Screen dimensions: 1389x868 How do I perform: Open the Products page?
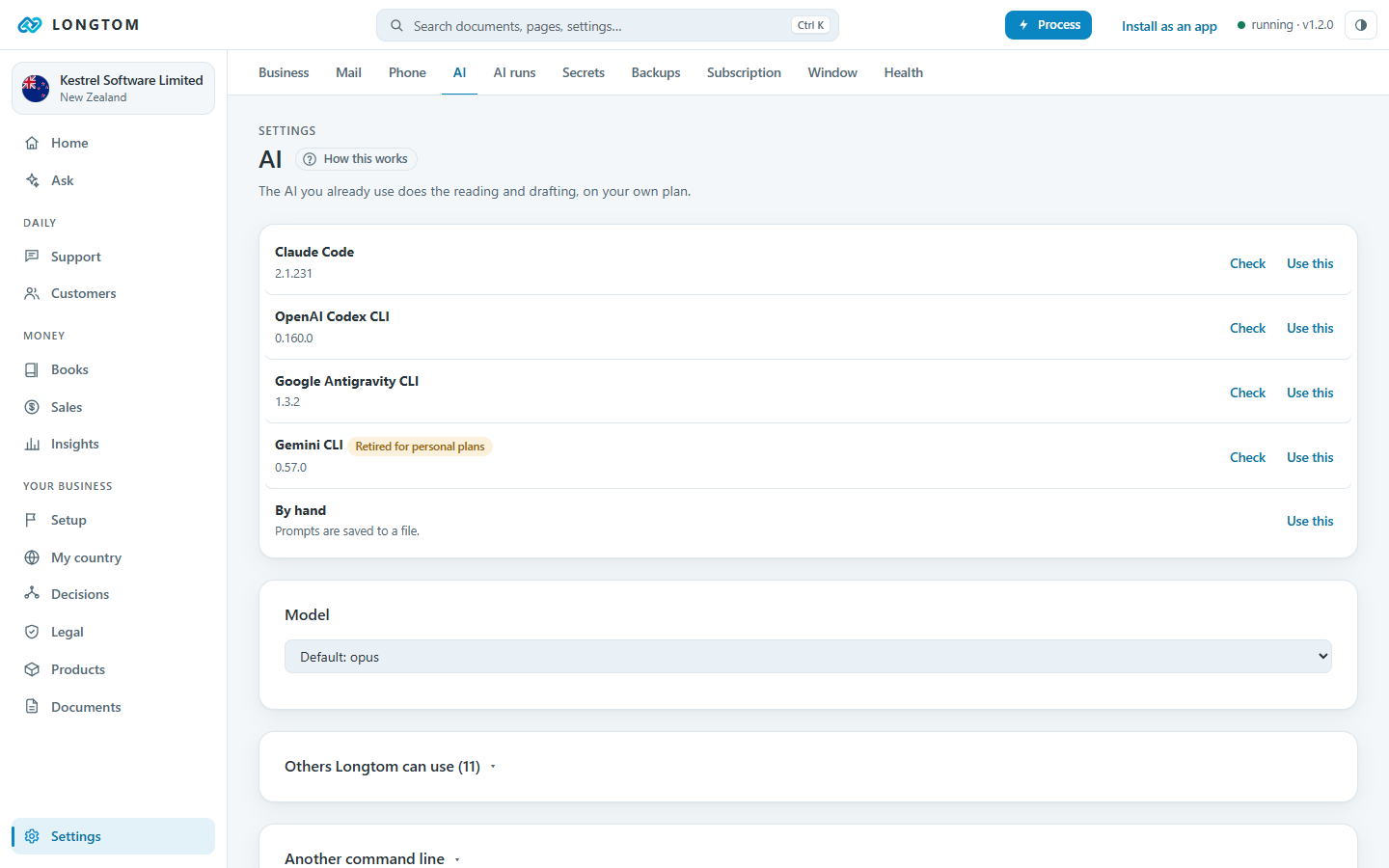(x=113, y=669)
